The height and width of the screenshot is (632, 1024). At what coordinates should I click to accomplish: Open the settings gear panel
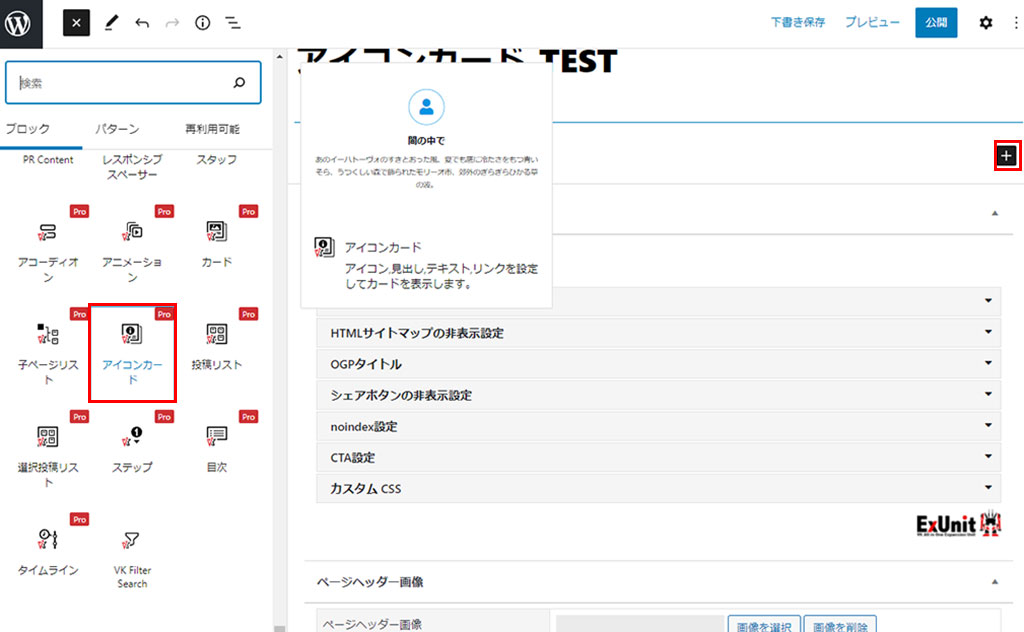[x=985, y=23]
